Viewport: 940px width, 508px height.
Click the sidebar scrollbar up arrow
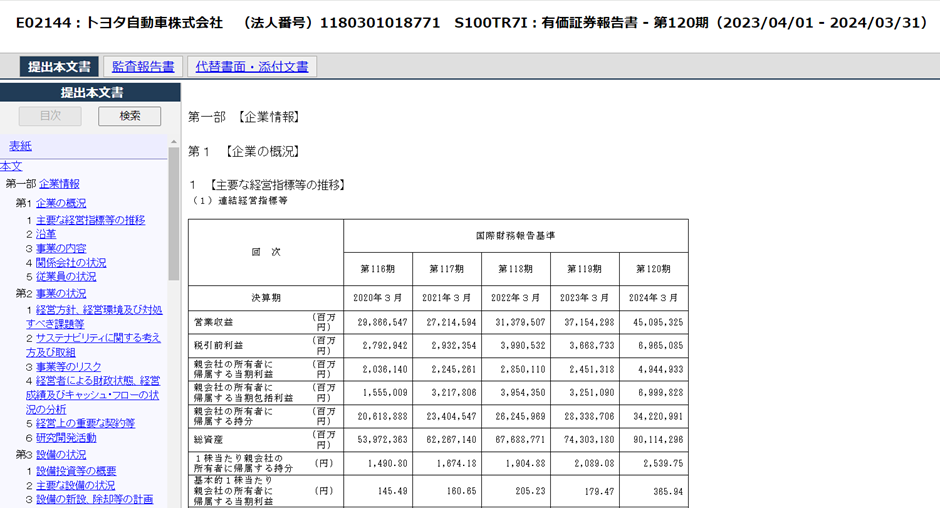(174, 142)
